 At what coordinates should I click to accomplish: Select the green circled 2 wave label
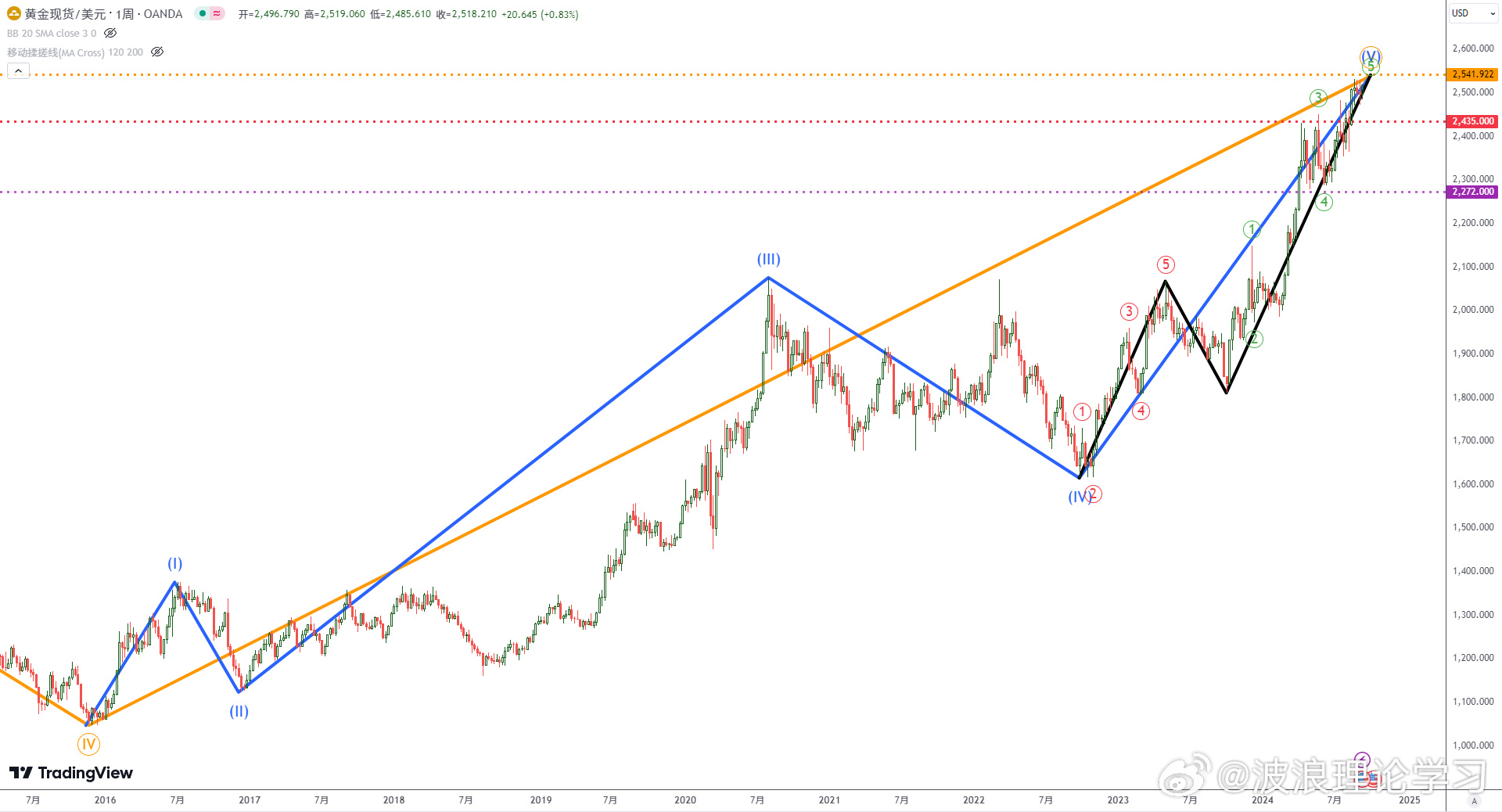[x=1254, y=339]
